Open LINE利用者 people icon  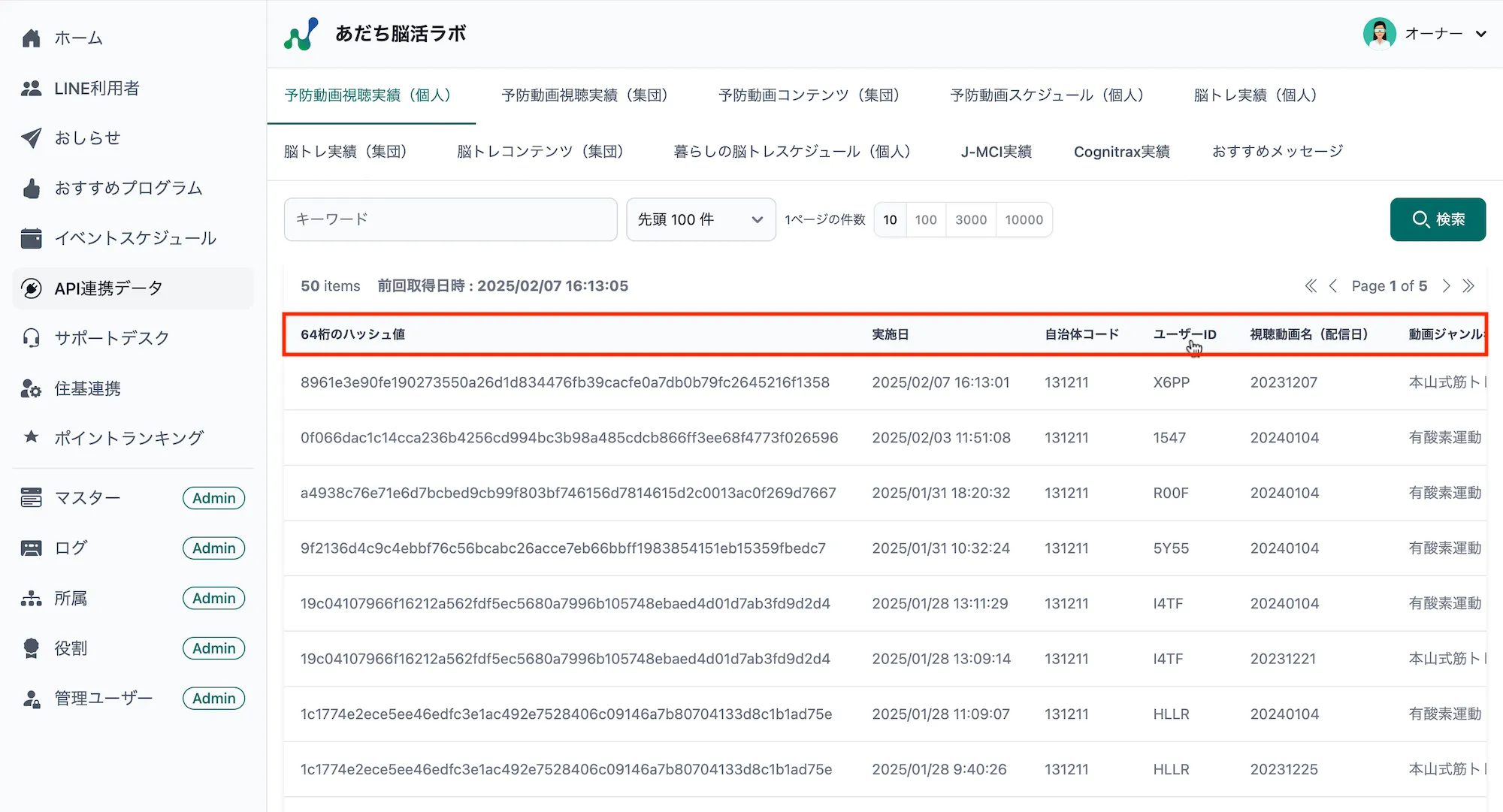(31, 88)
